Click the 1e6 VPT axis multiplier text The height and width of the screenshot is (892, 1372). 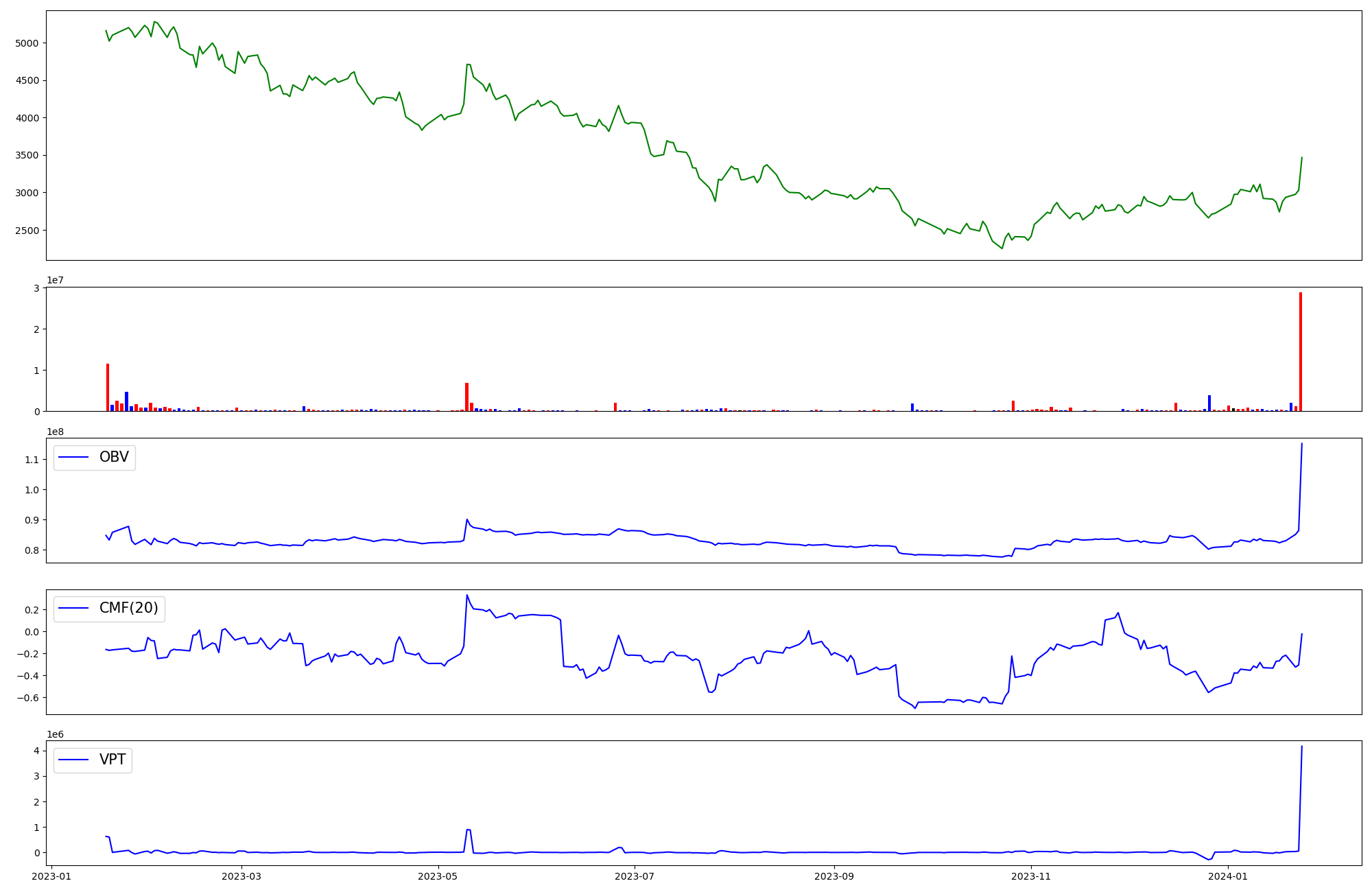coord(56,734)
